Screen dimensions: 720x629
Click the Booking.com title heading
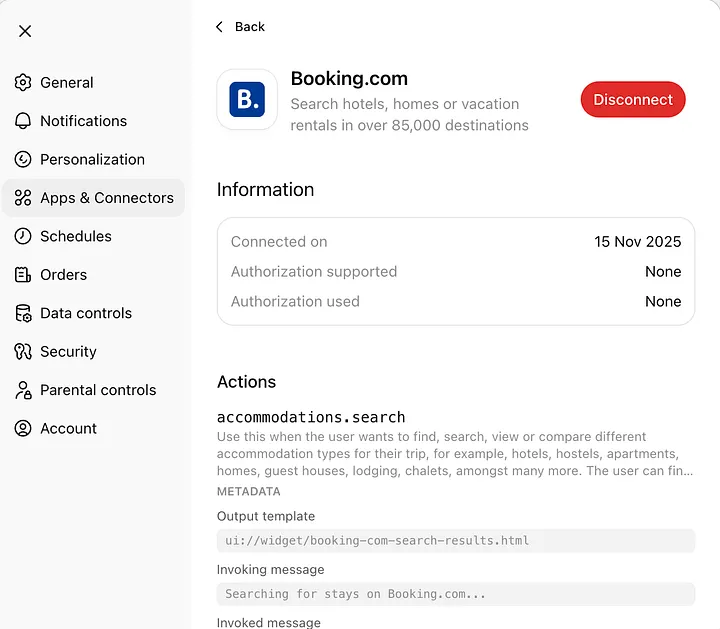(349, 79)
